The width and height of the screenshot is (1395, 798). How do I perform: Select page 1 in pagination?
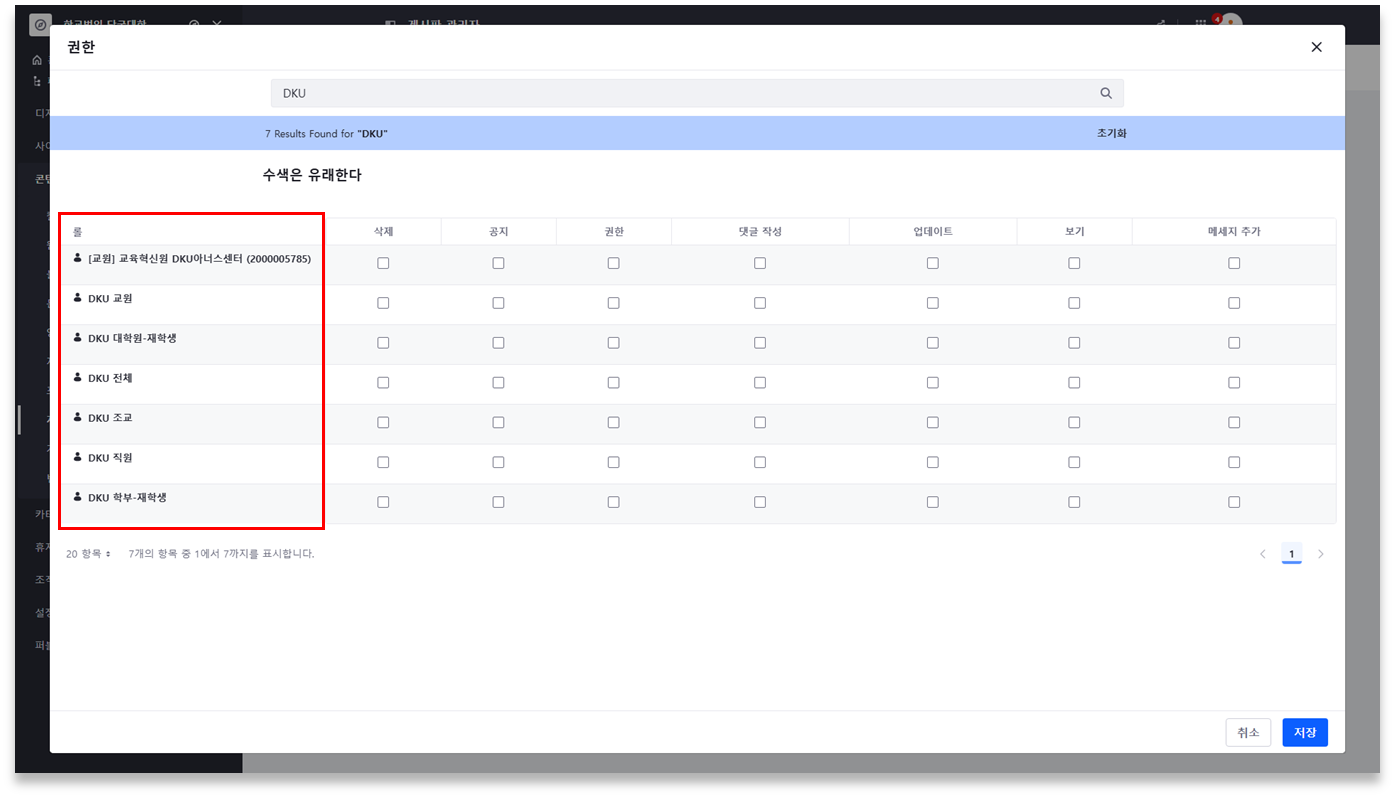pos(1291,554)
